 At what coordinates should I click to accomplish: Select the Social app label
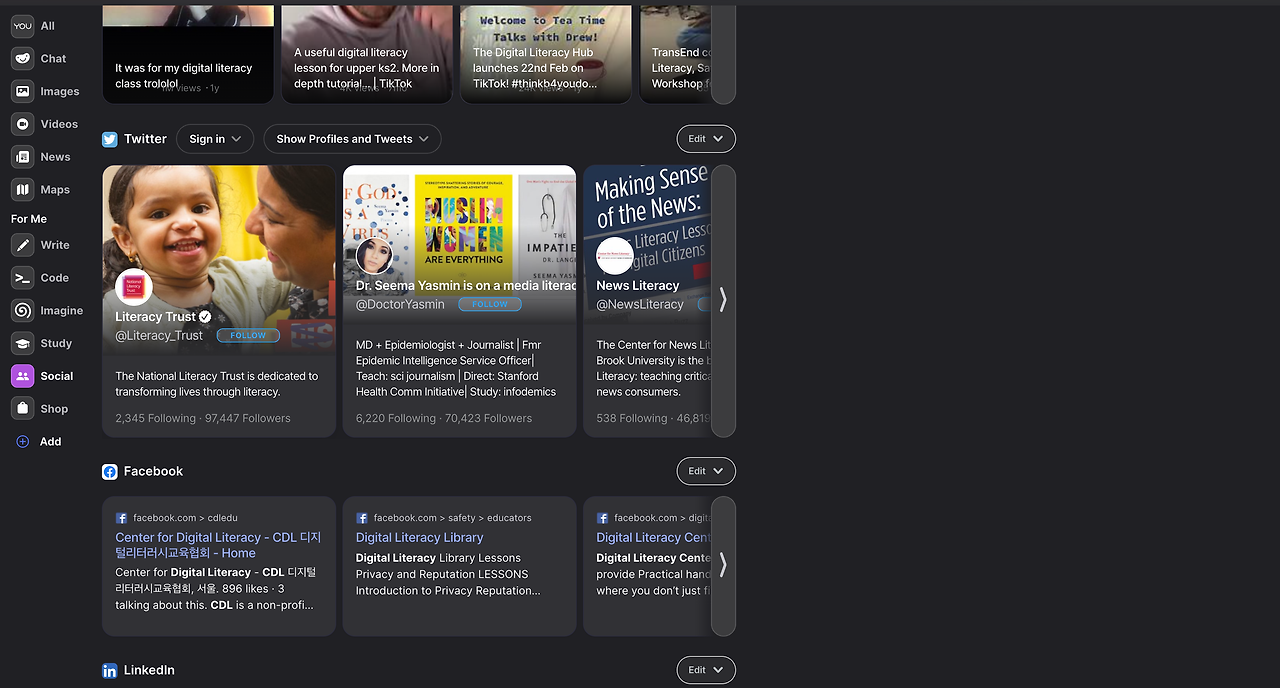[57, 376]
